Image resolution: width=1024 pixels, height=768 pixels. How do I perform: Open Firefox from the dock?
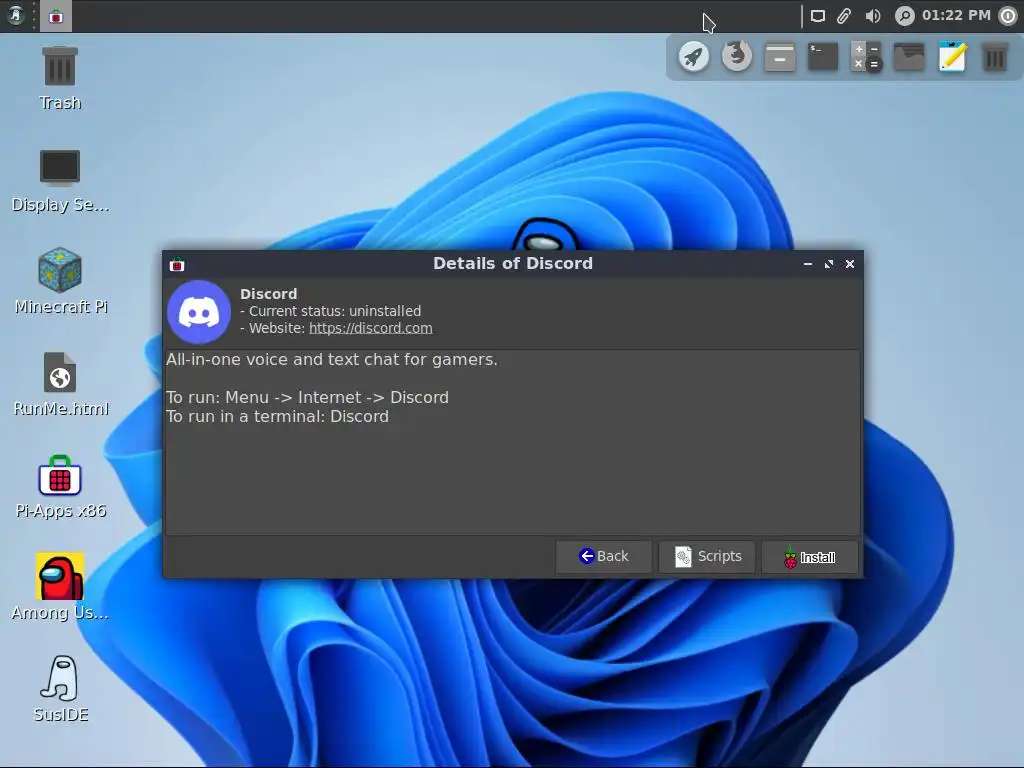tap(737, 57)
